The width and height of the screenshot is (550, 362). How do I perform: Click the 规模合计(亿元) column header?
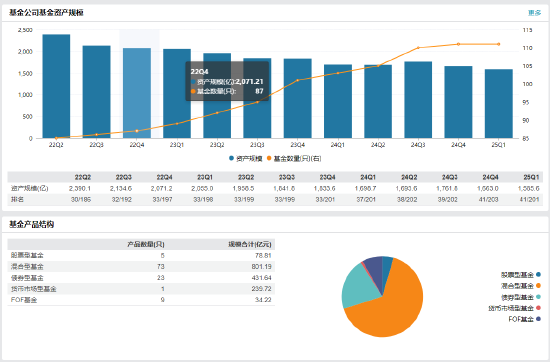click(250, 244)
